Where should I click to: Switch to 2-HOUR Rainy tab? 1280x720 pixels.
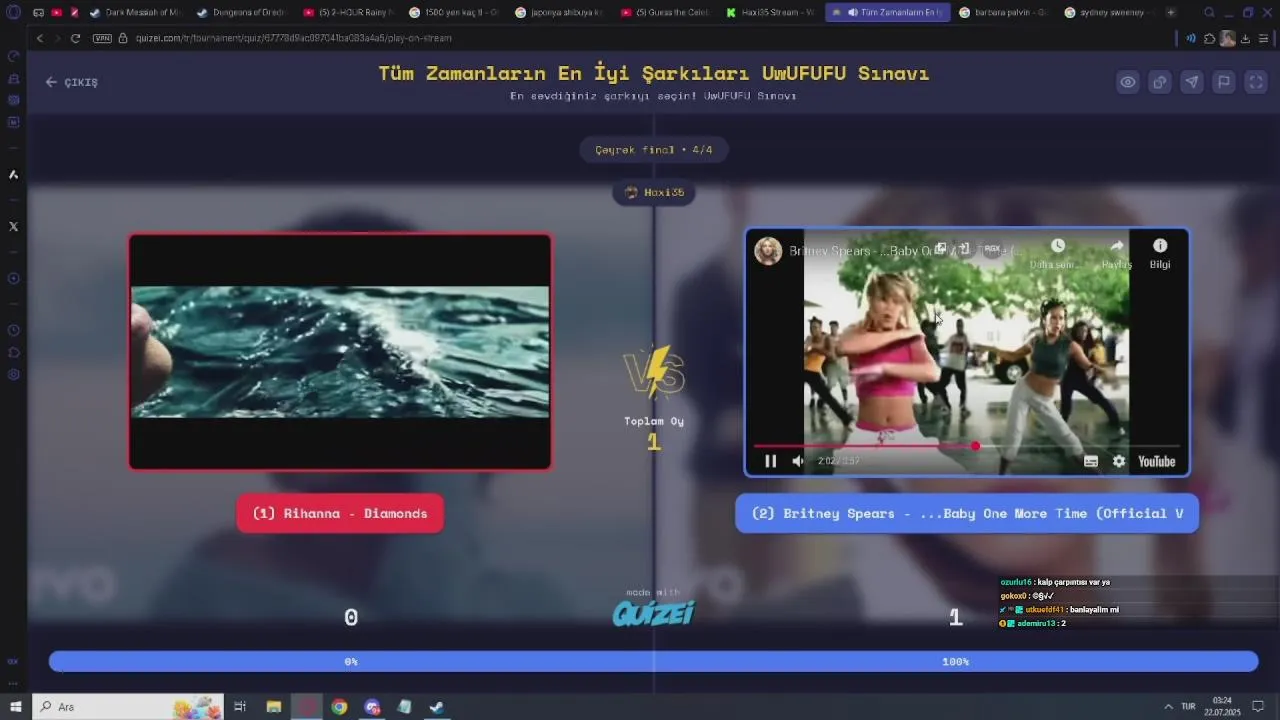coord(349,12)
